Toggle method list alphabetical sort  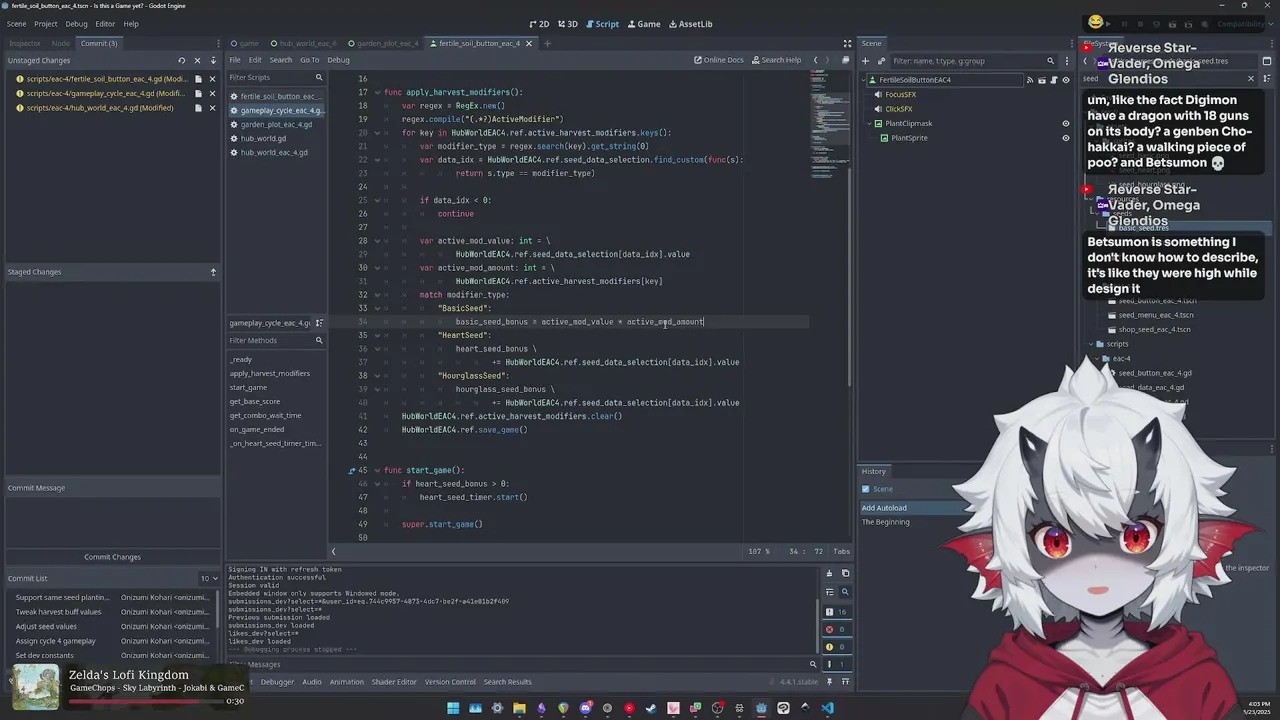(x=319, y=323)
